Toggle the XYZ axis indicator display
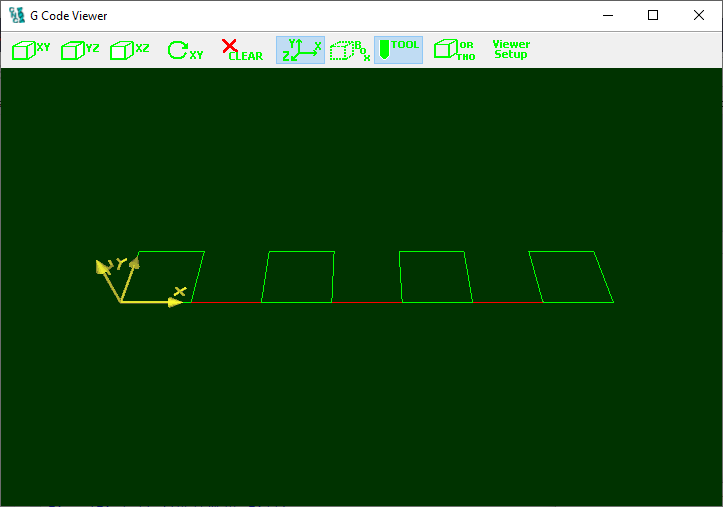Screen dimensions: 723x507 (300, 50)
